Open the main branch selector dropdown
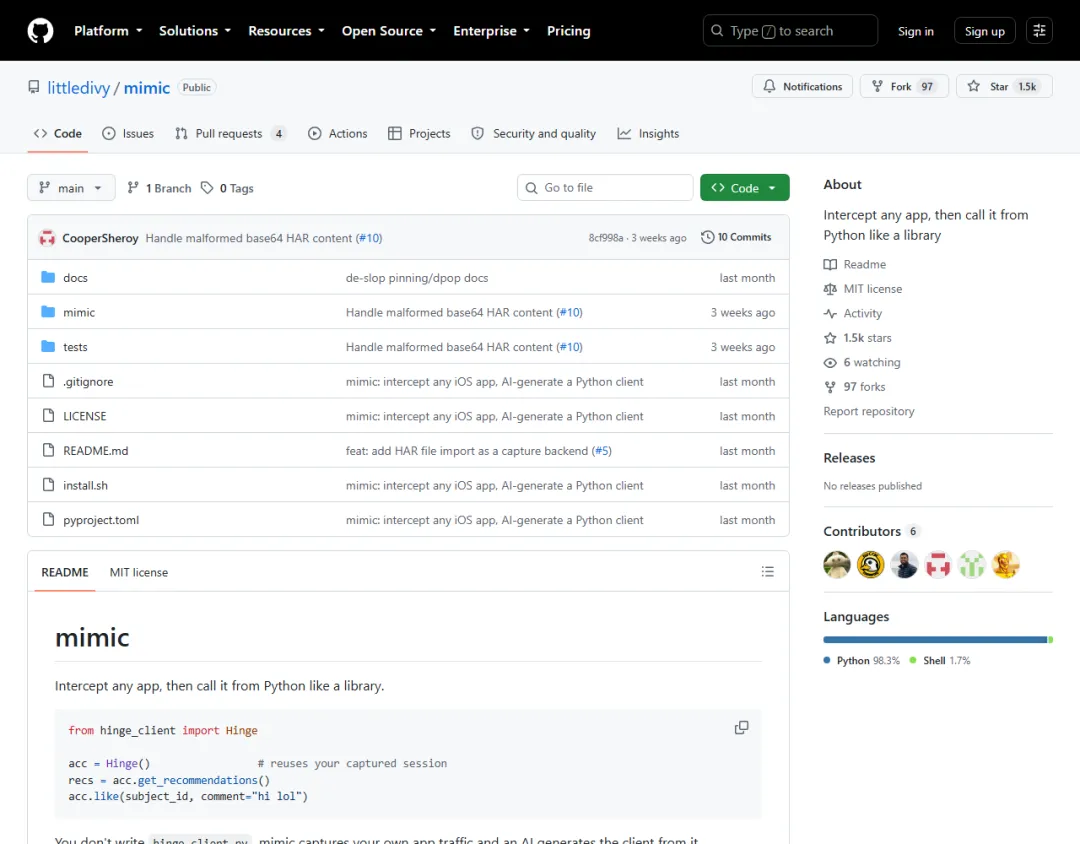This screenshot has height=844, width=1080. point(71,188)
